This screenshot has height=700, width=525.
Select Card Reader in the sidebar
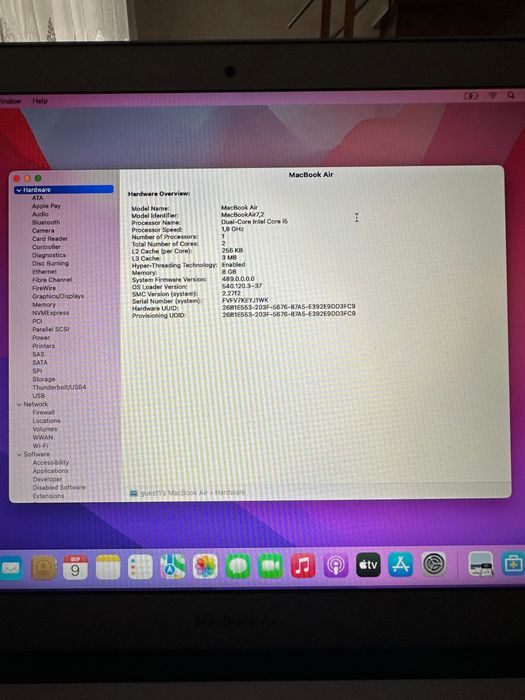tap(50, 238)
